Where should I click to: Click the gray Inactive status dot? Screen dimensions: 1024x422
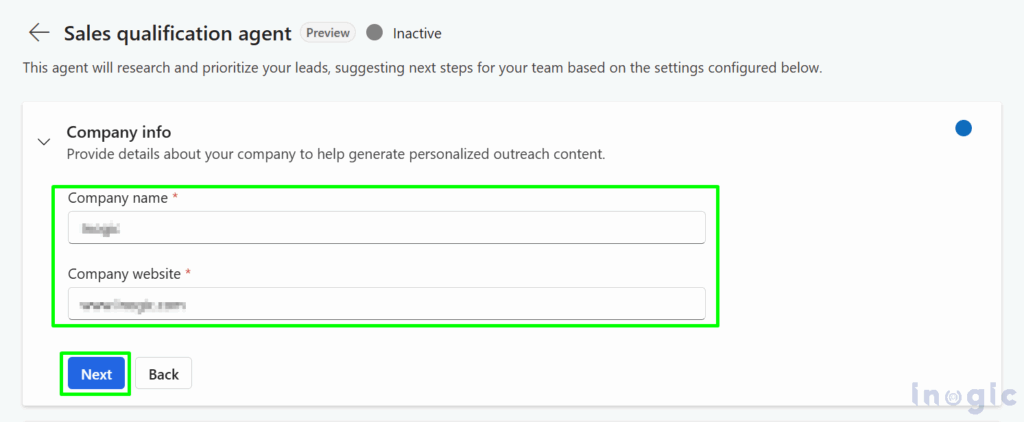tap(375, 33)
